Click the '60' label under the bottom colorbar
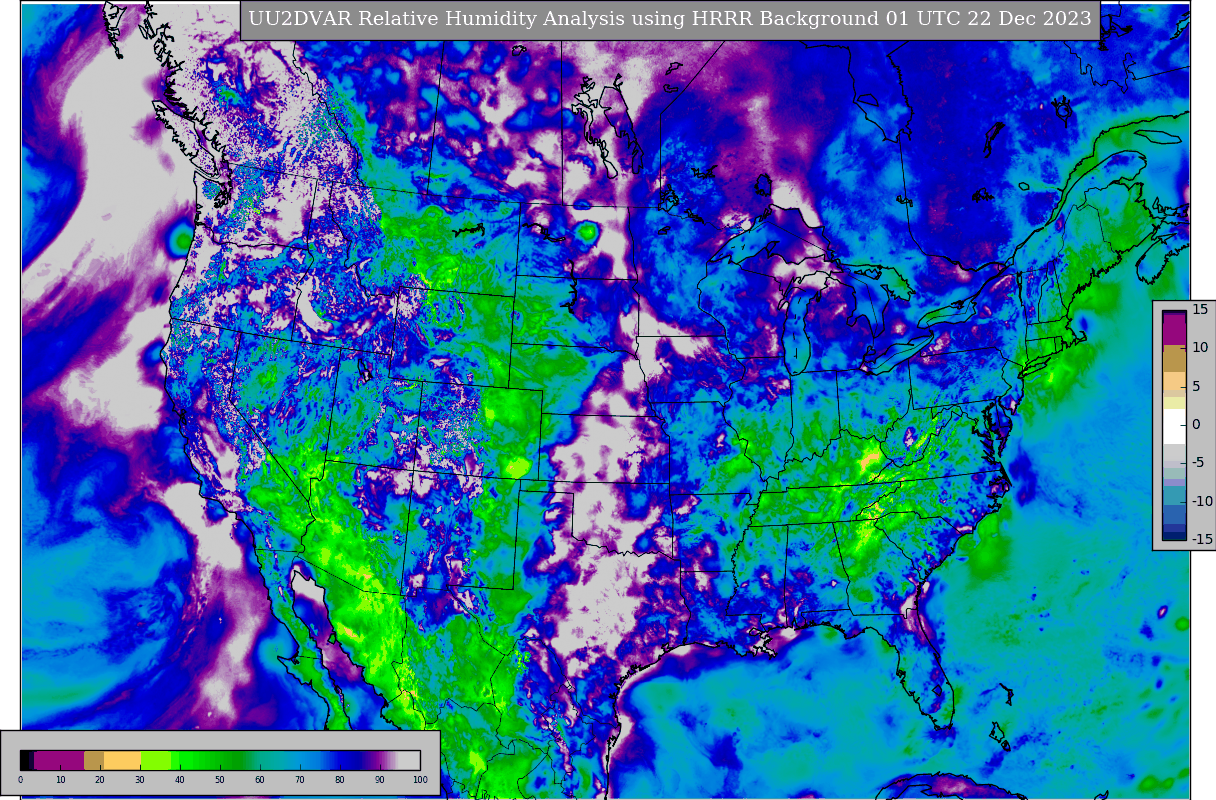This screenshot has width=1216, height=800. (x=260, y=780)
